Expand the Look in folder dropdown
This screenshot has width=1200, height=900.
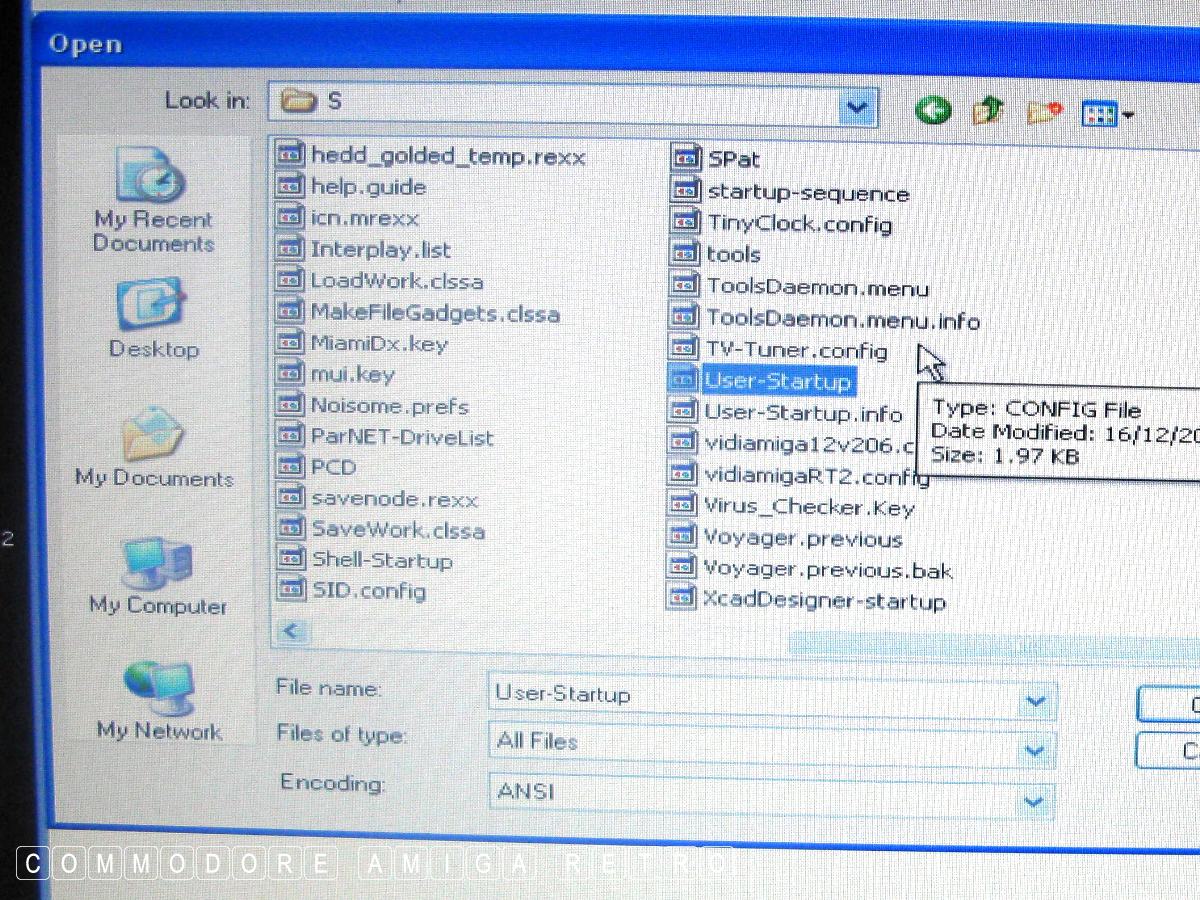856,106
